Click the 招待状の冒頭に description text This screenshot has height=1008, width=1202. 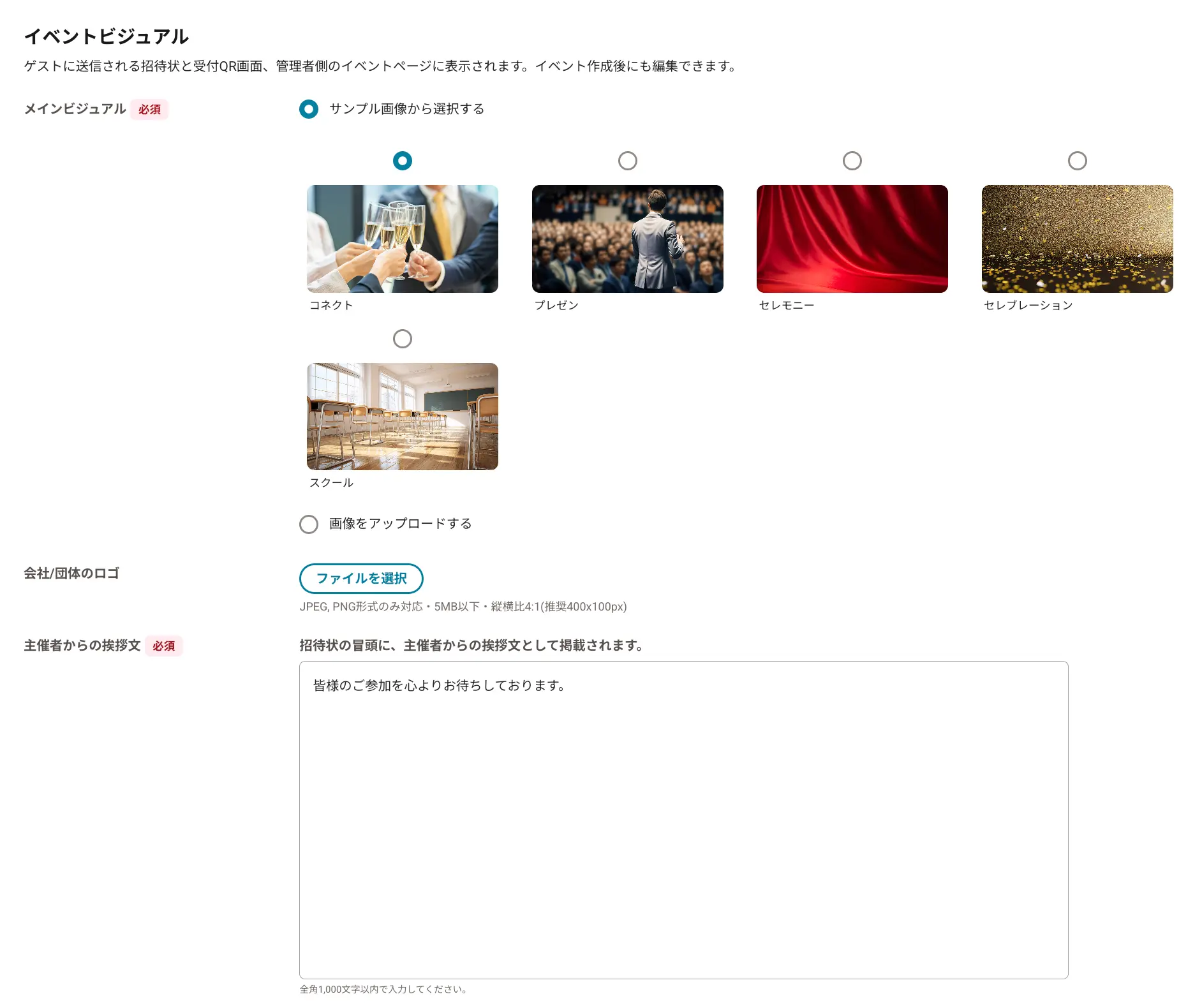click(472, 646)
